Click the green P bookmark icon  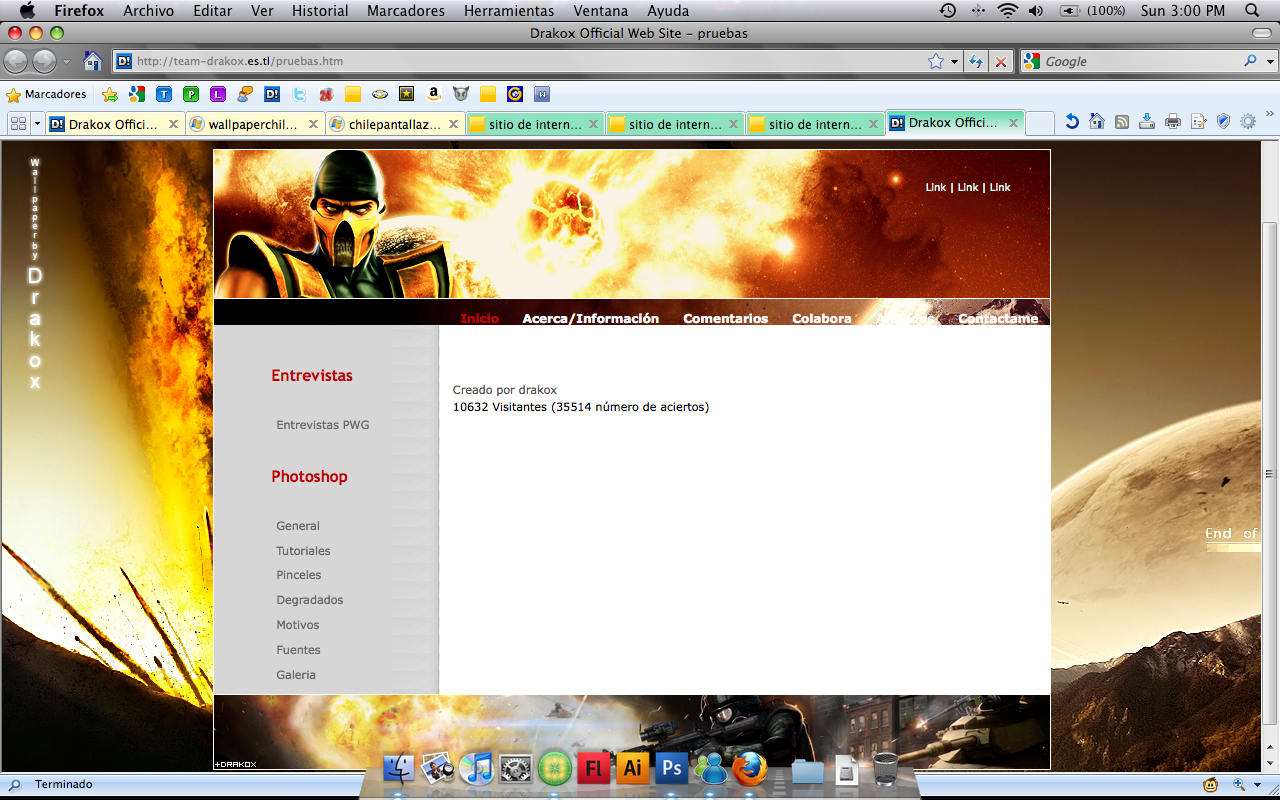pos(191,95)
